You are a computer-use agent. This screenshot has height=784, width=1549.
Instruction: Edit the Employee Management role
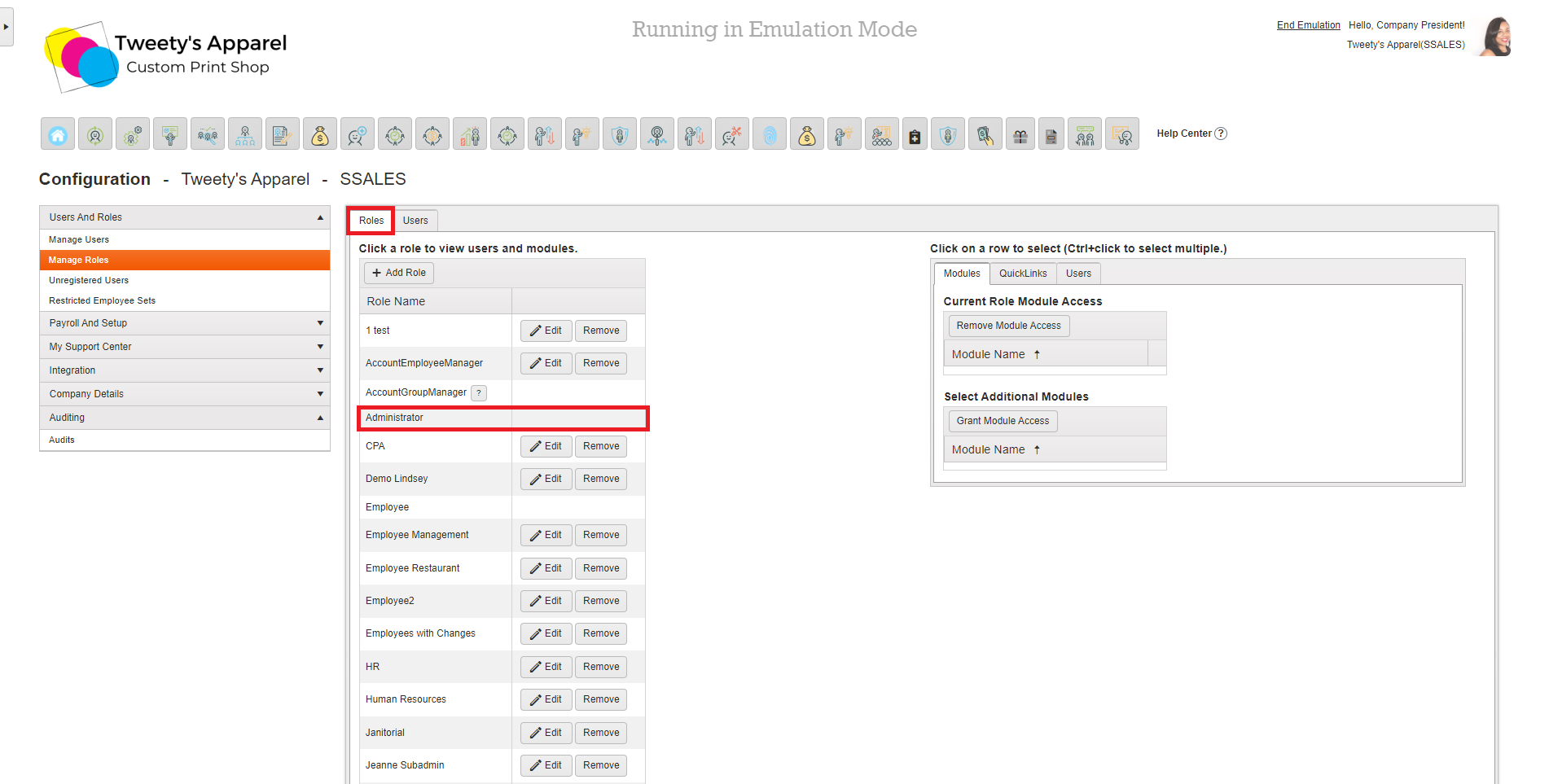point(546,535)
